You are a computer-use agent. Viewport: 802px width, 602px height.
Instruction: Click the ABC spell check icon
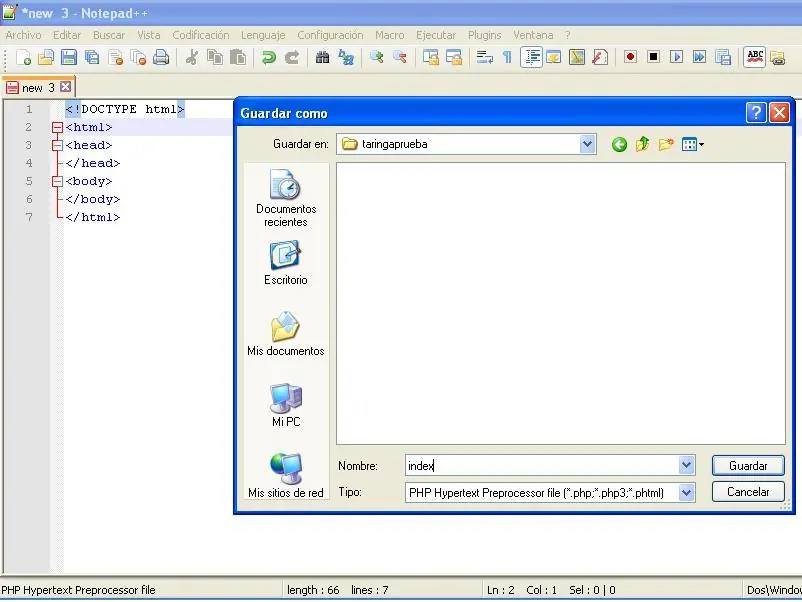click(755, 57)
